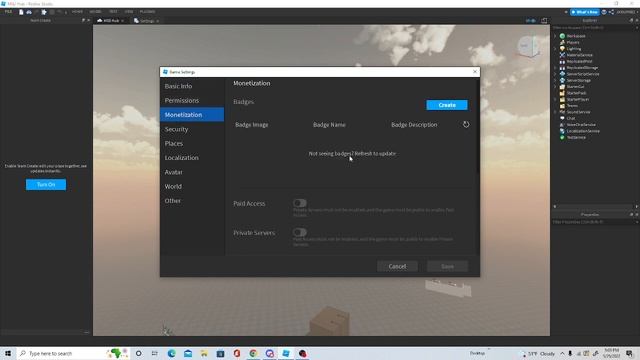Cancel the Game Settings dialog

(x=397, y=266)
